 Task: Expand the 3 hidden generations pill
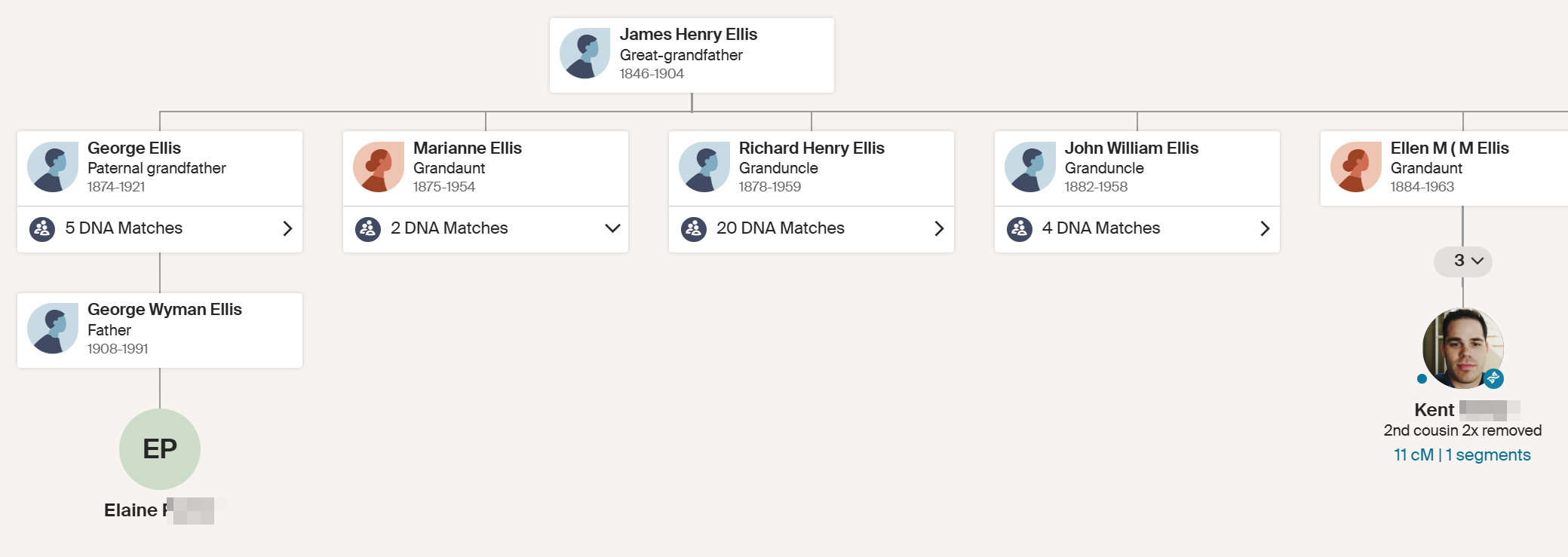[x=1463, y=262]
